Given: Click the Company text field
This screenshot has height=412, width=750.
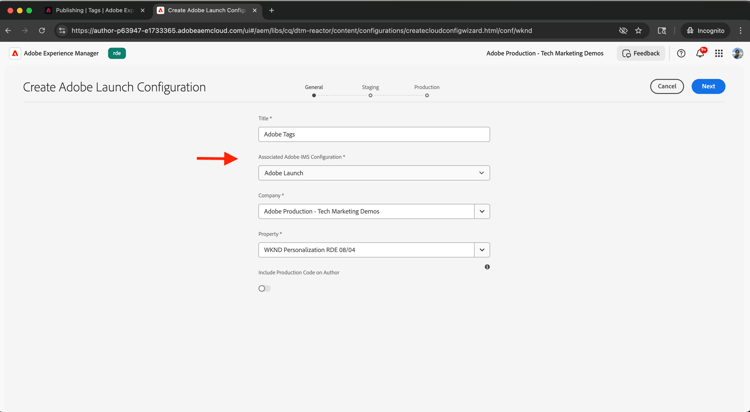Looking at the screenshot, I should (366, 212).
